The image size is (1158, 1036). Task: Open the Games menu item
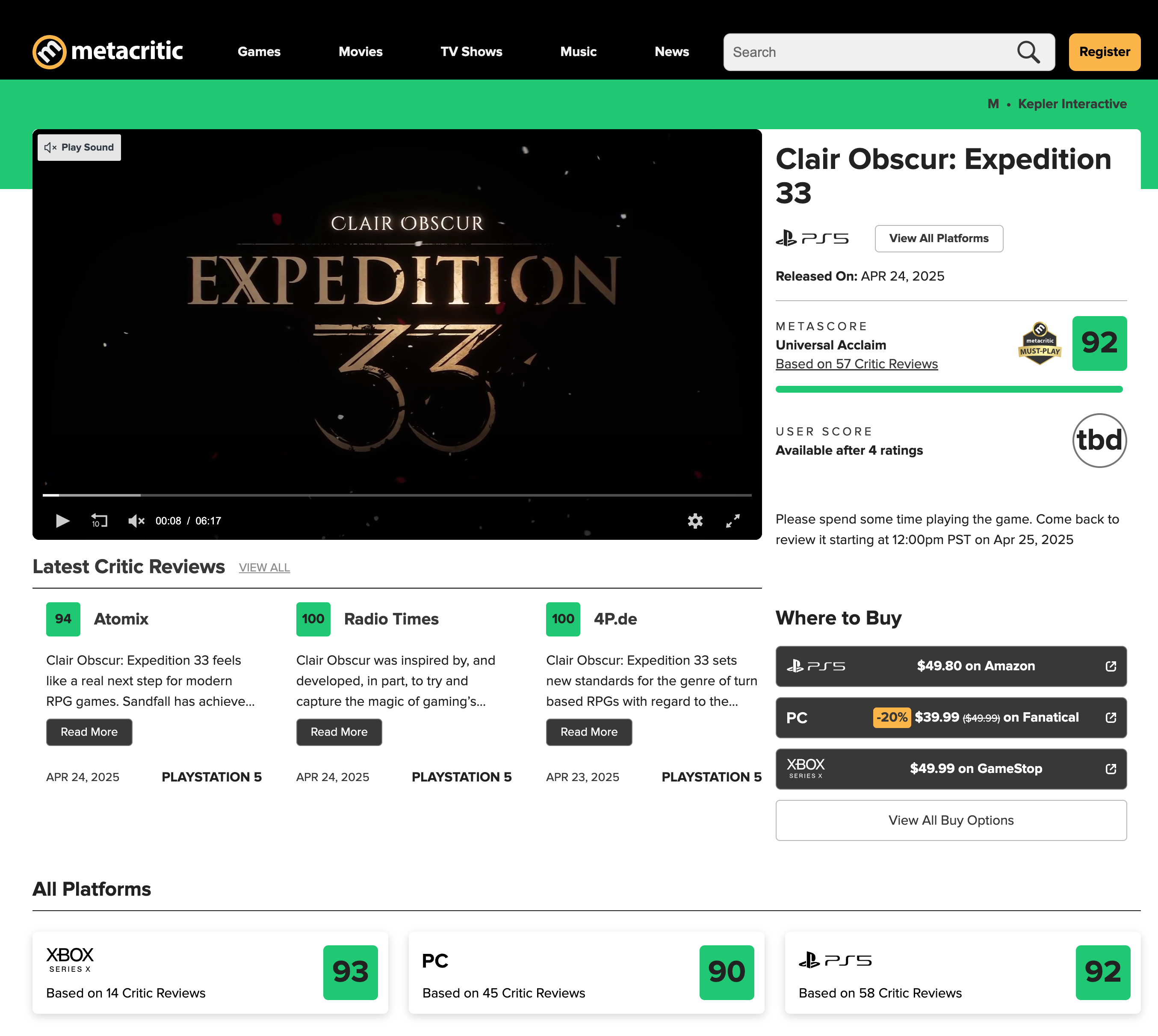(x=259, y=52)
